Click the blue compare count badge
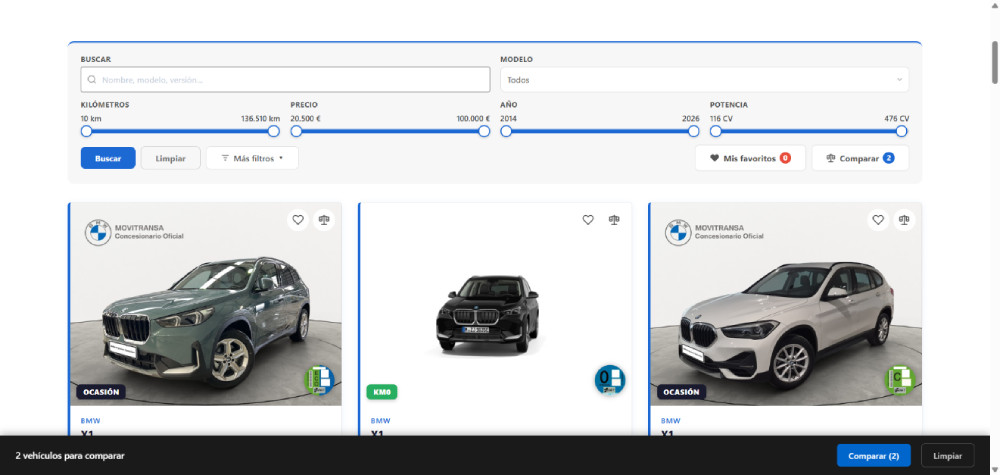1000x475 pixels. (x=888, y=158)
